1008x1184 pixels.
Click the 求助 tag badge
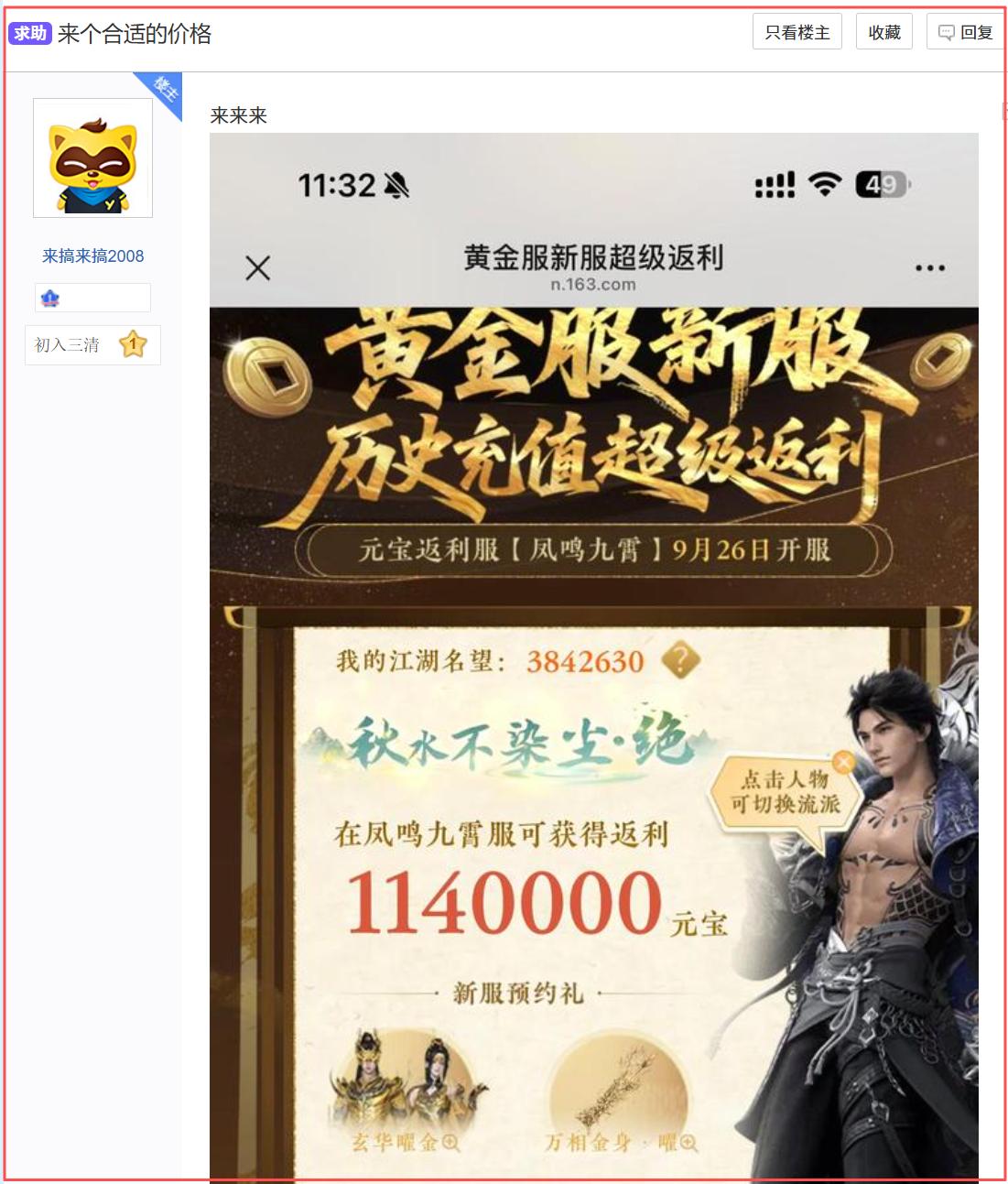(x=29, y=33)
